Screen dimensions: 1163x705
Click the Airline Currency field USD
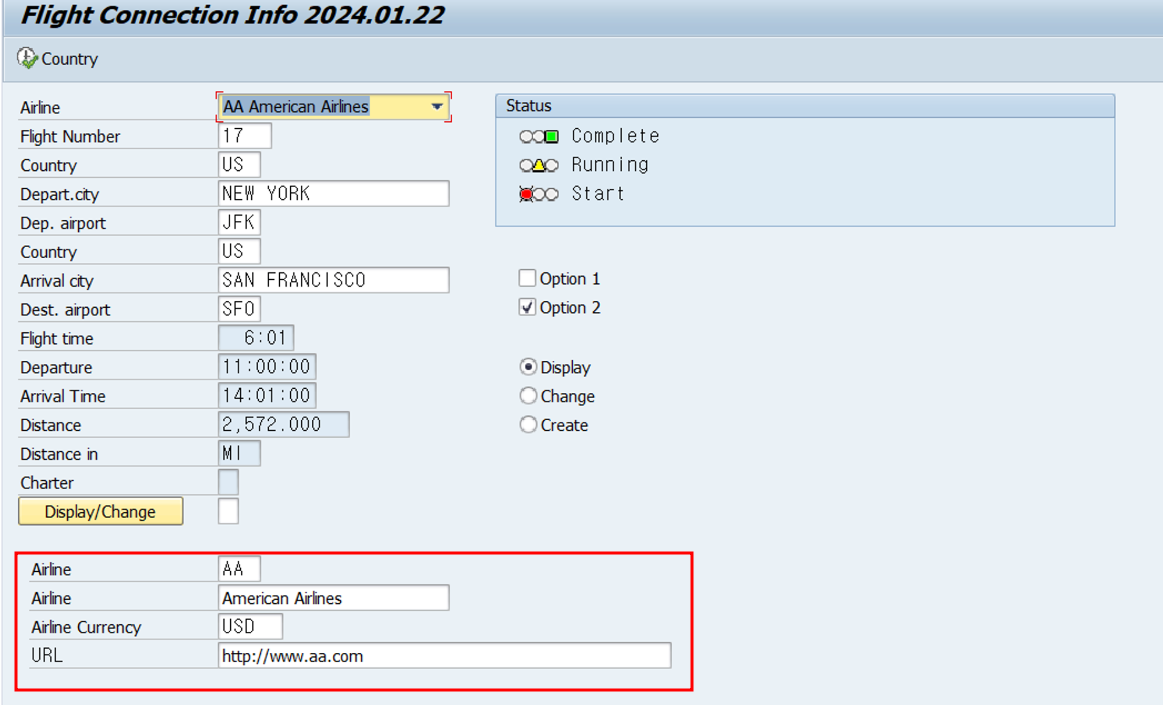click(x=251, y=627)
